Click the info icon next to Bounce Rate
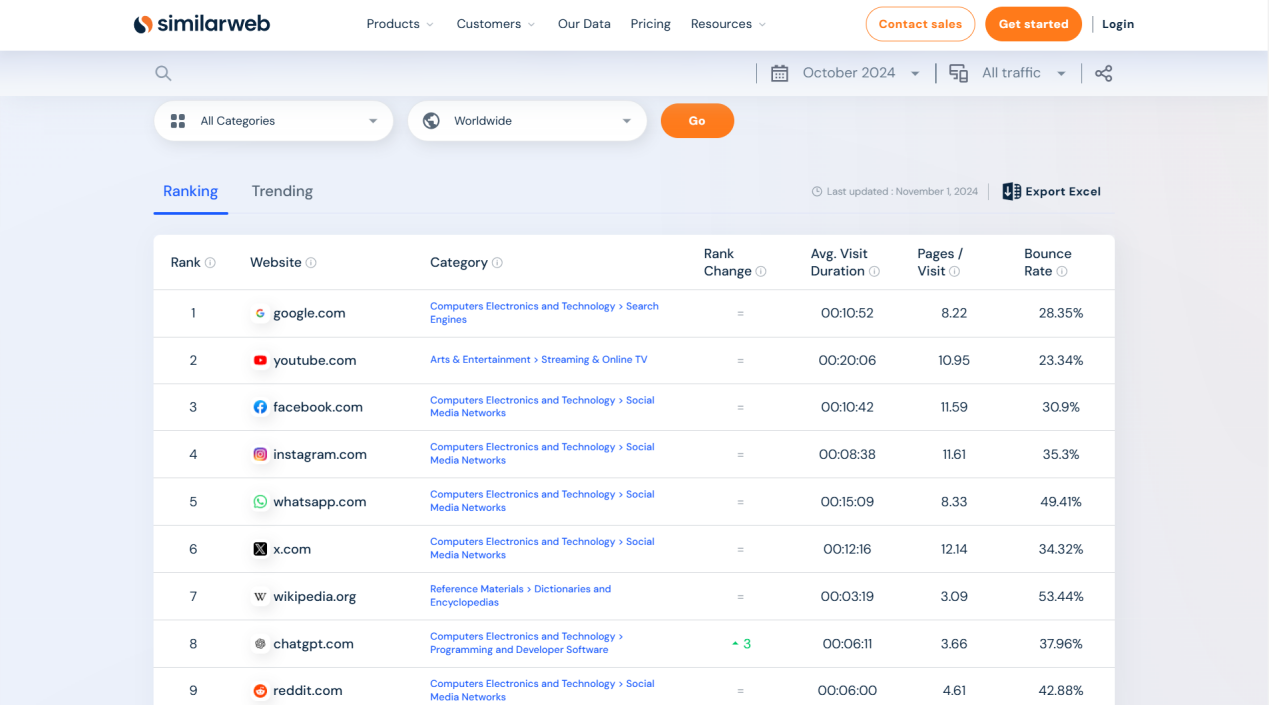The width and height of the screenshot is (1269, 705). [x=1062, y=272]
